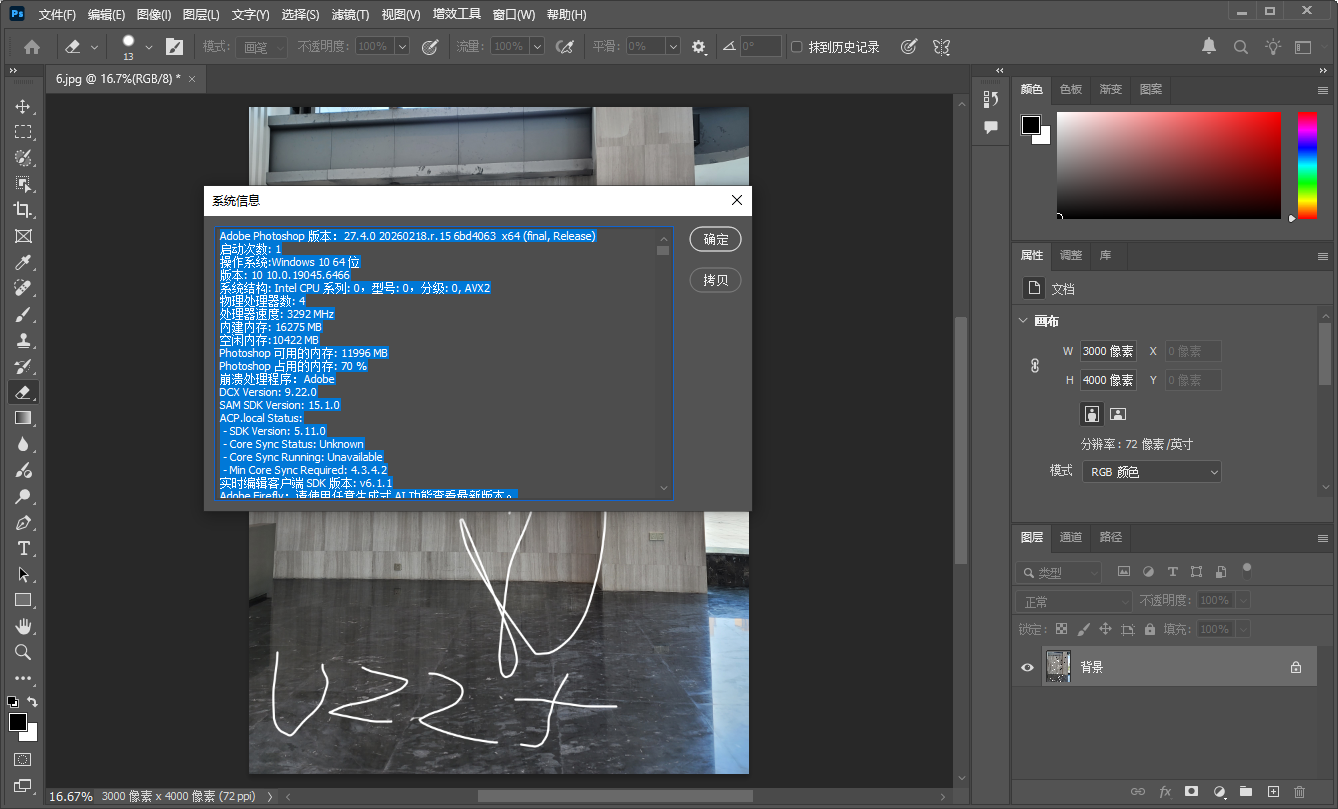The image size is (1338, 809).
Task: Click the W width input showing 3000 像素
Action: click(x=1109, y=351)
